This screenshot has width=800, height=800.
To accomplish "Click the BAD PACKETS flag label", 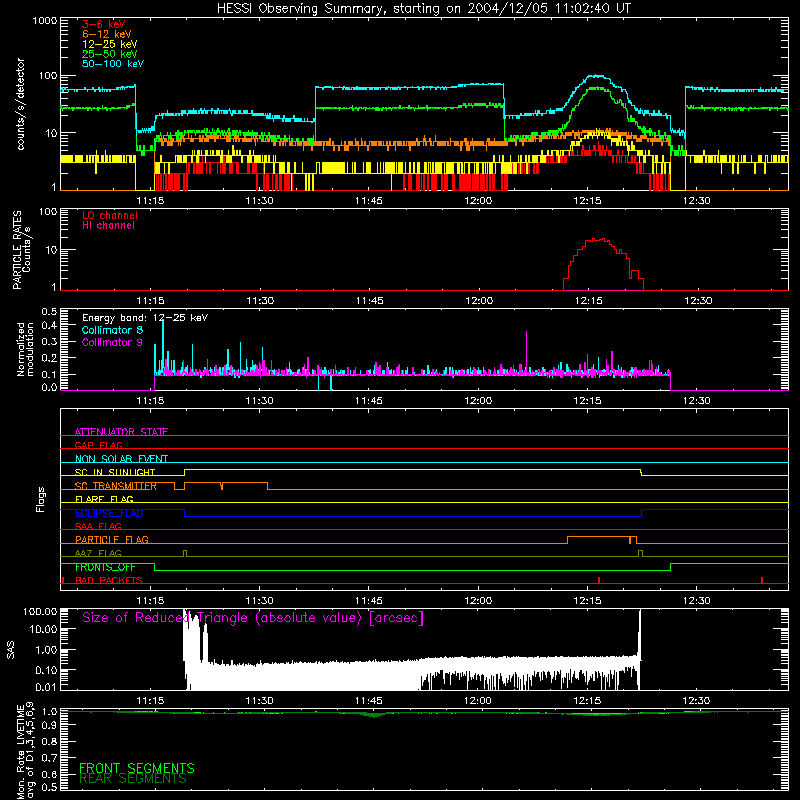I will click(x=109, y=580).
